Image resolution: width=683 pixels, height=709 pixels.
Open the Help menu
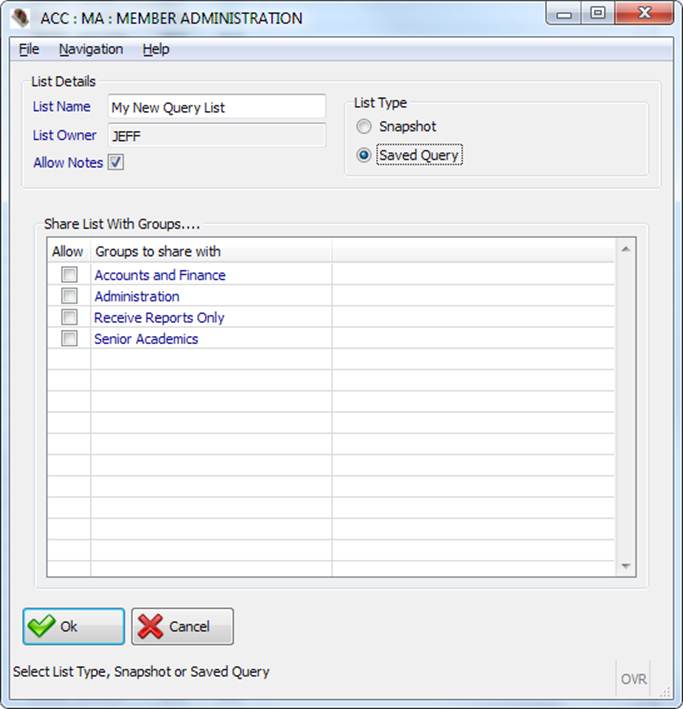coord(156,49)
